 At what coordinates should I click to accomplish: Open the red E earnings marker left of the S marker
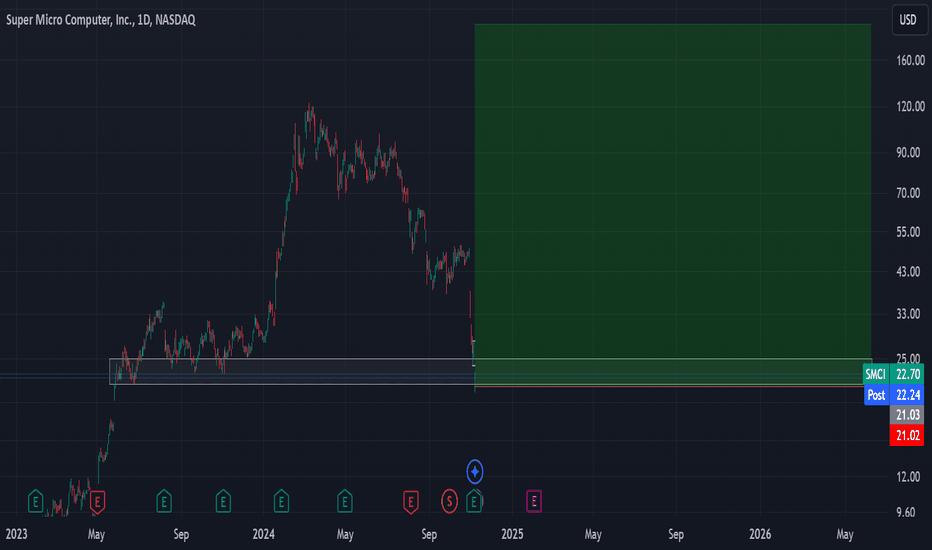(x=410, y=501)
